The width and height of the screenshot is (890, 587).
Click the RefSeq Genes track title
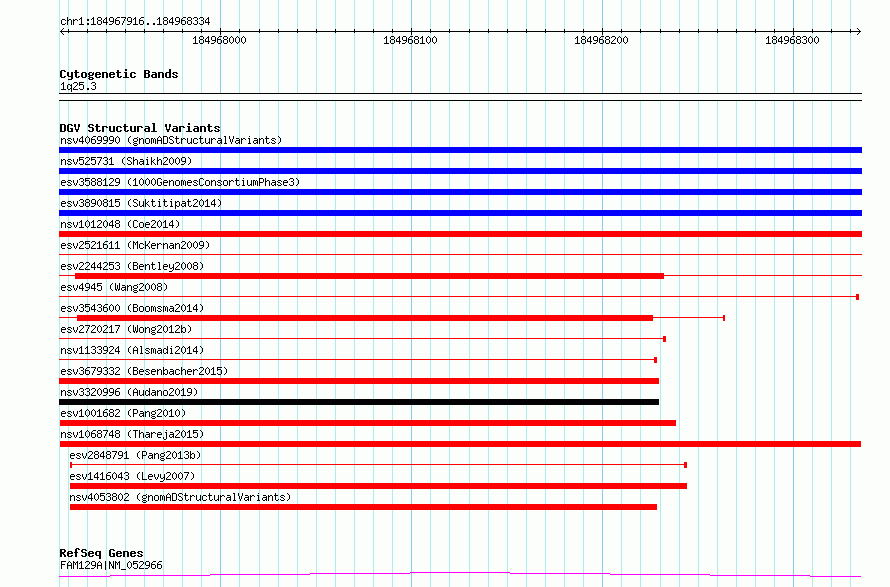coord(101,553)
